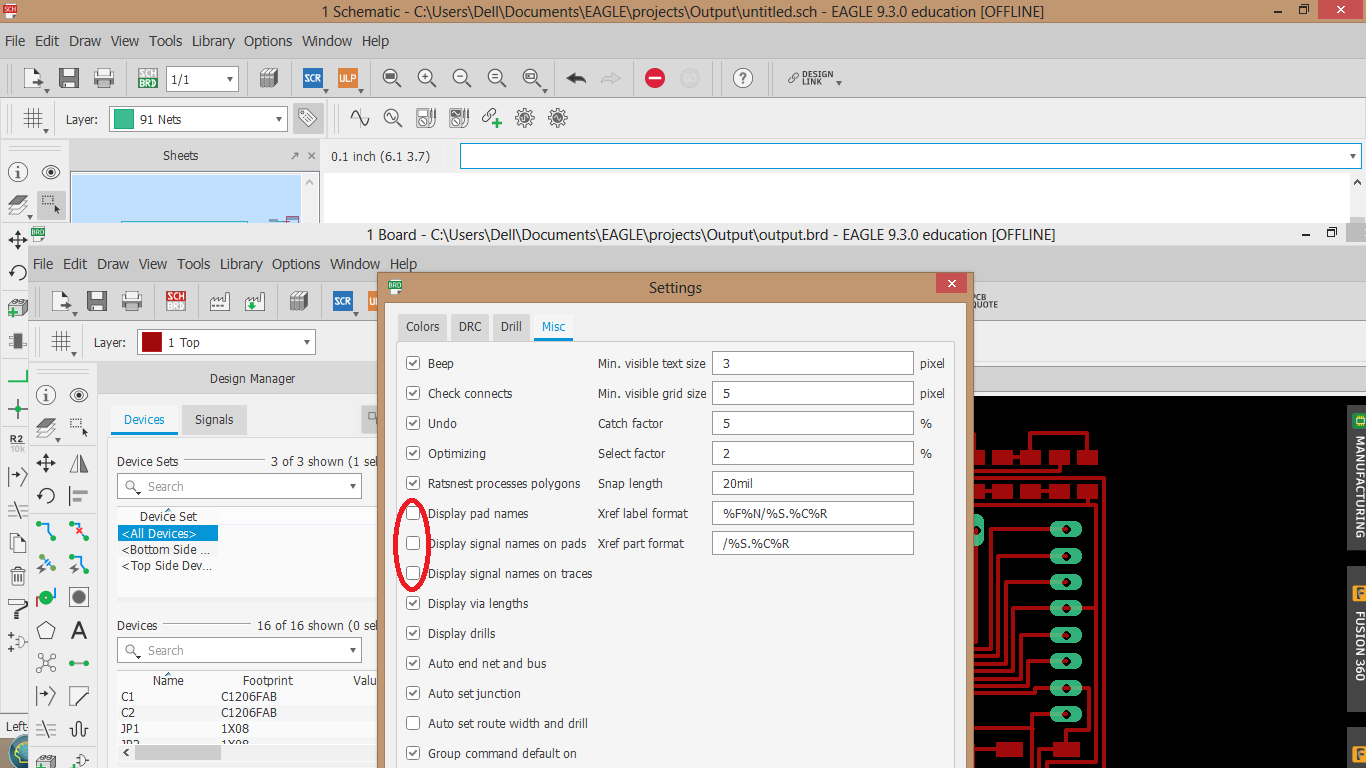Enable Auto set route width and drill
1366x768 pixels.
(x=413, y=723)
